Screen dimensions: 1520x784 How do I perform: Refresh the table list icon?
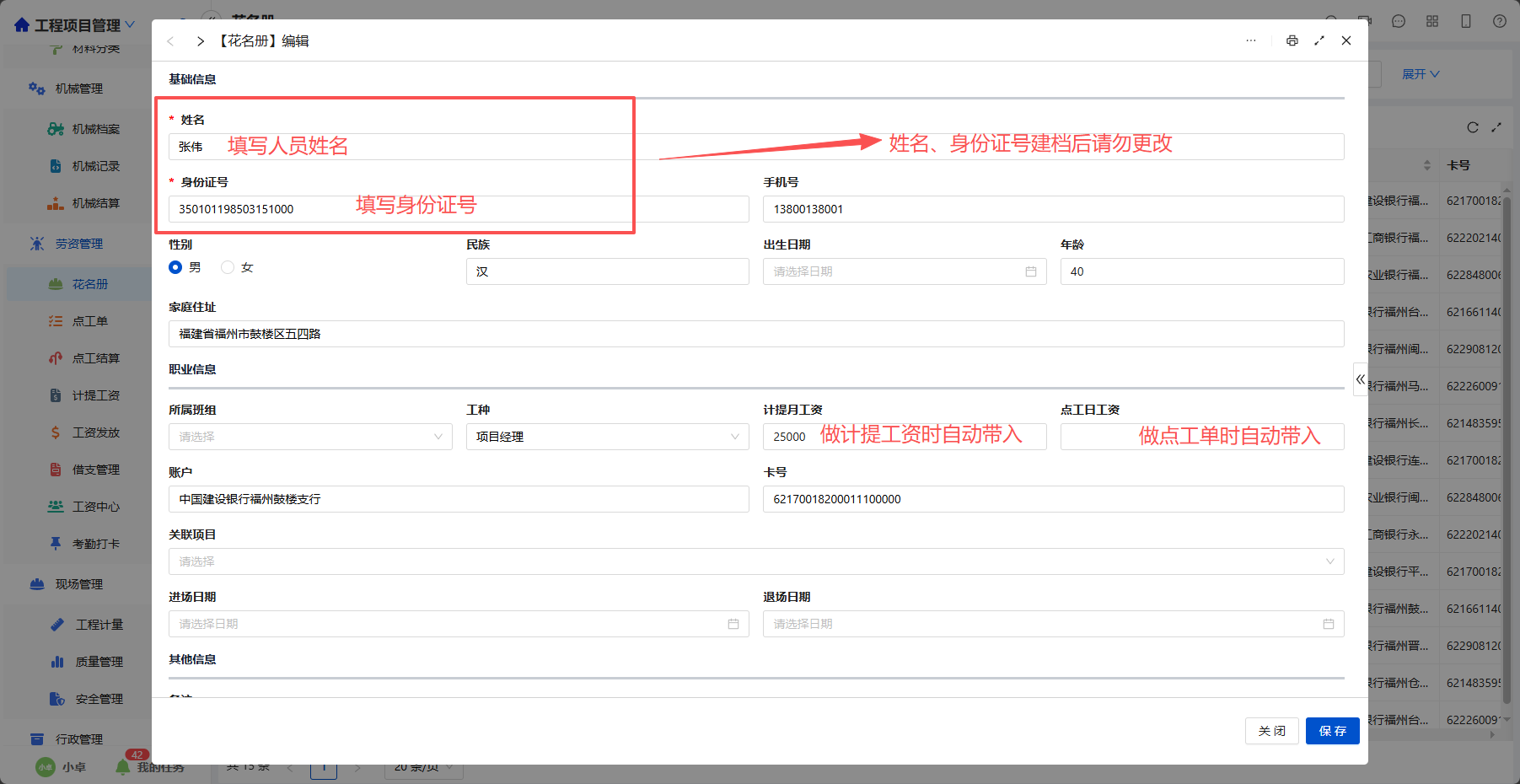pyautogui.click(x=1473, y=127)
